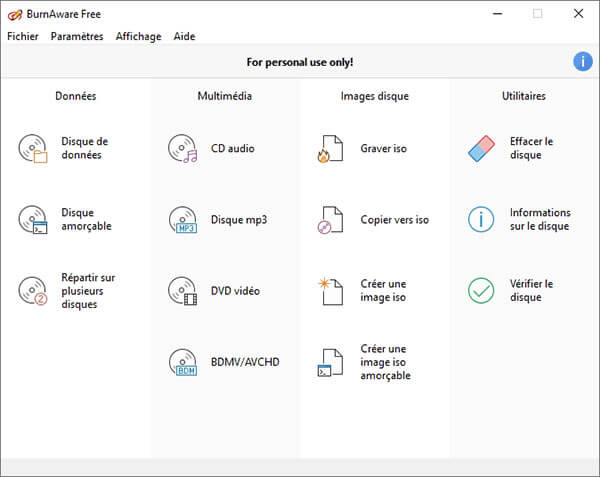Click the blue info icon in banner
600x477 pixels.
[x=582, y=62]
